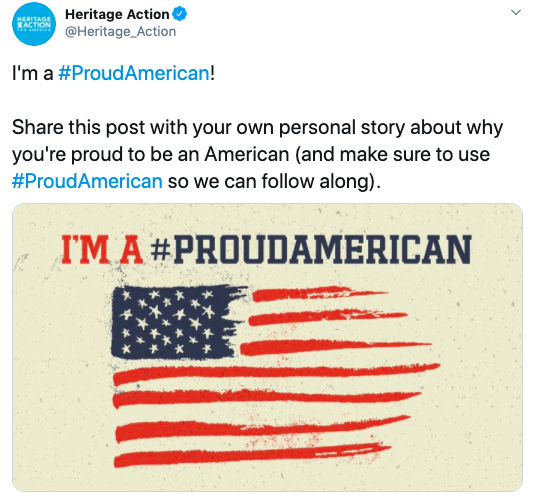534x502 pixels.
Task: Click the topmost red flag stripe
Action: coord(318,294)
